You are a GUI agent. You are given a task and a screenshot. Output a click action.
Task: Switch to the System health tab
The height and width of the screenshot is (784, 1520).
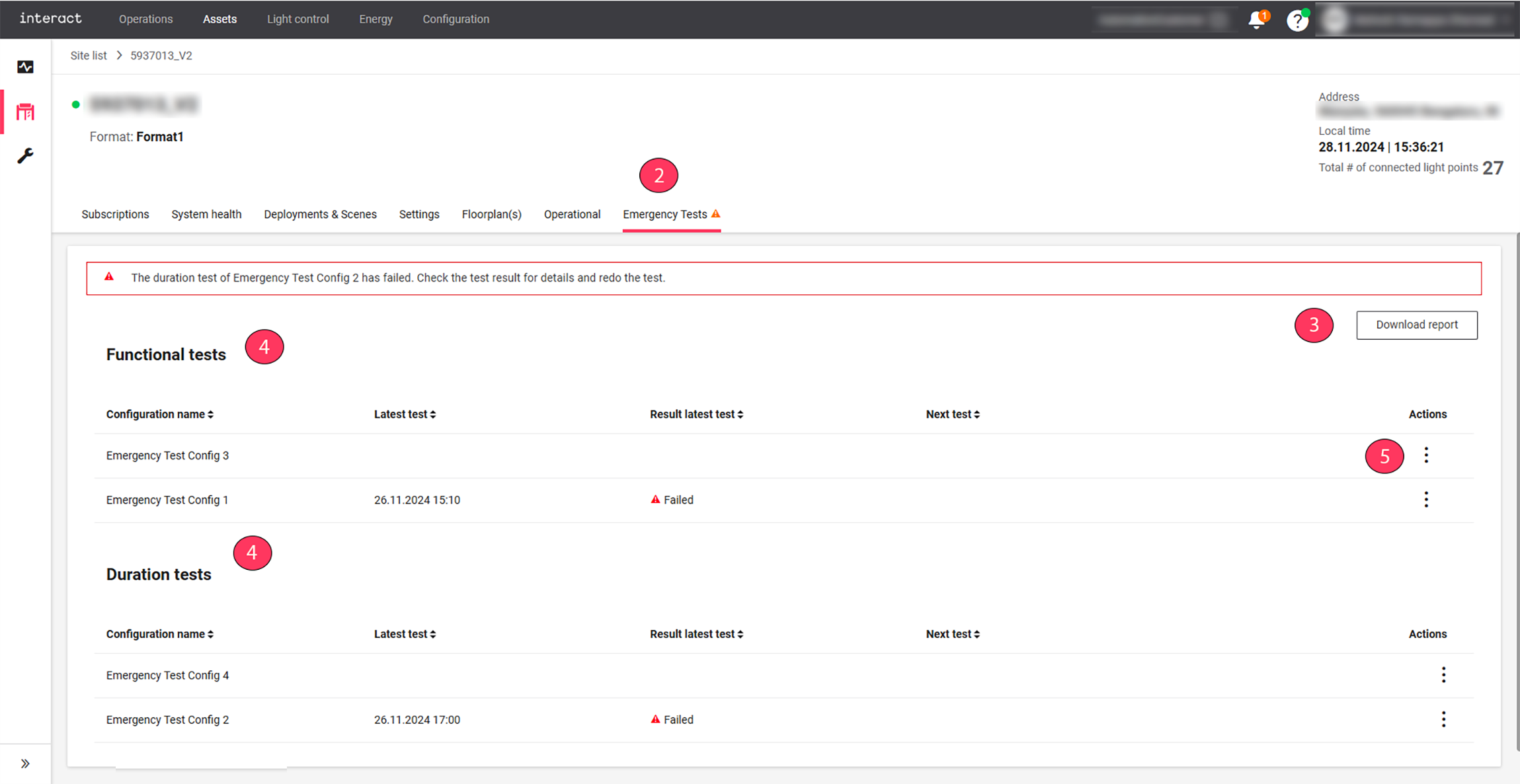pos(206,214)
